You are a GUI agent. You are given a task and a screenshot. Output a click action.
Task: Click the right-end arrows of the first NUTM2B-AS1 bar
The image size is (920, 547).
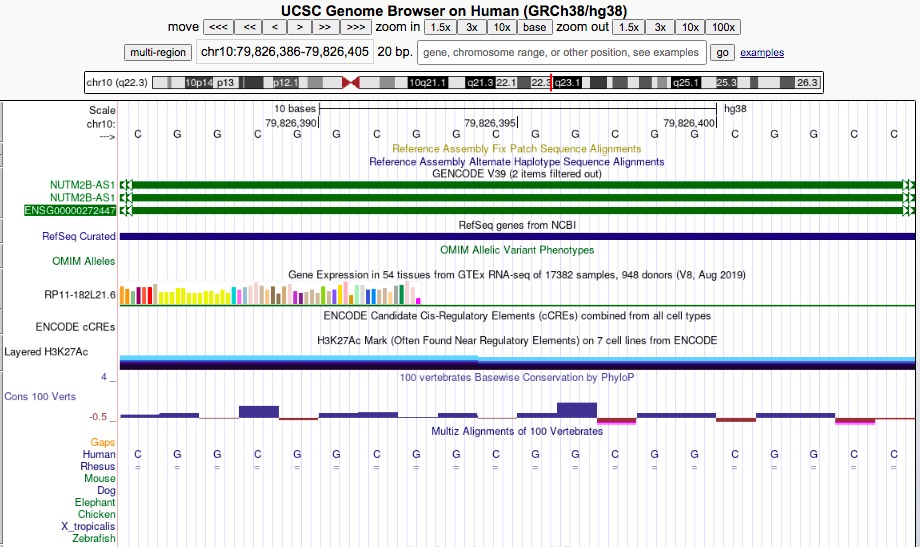909,185
